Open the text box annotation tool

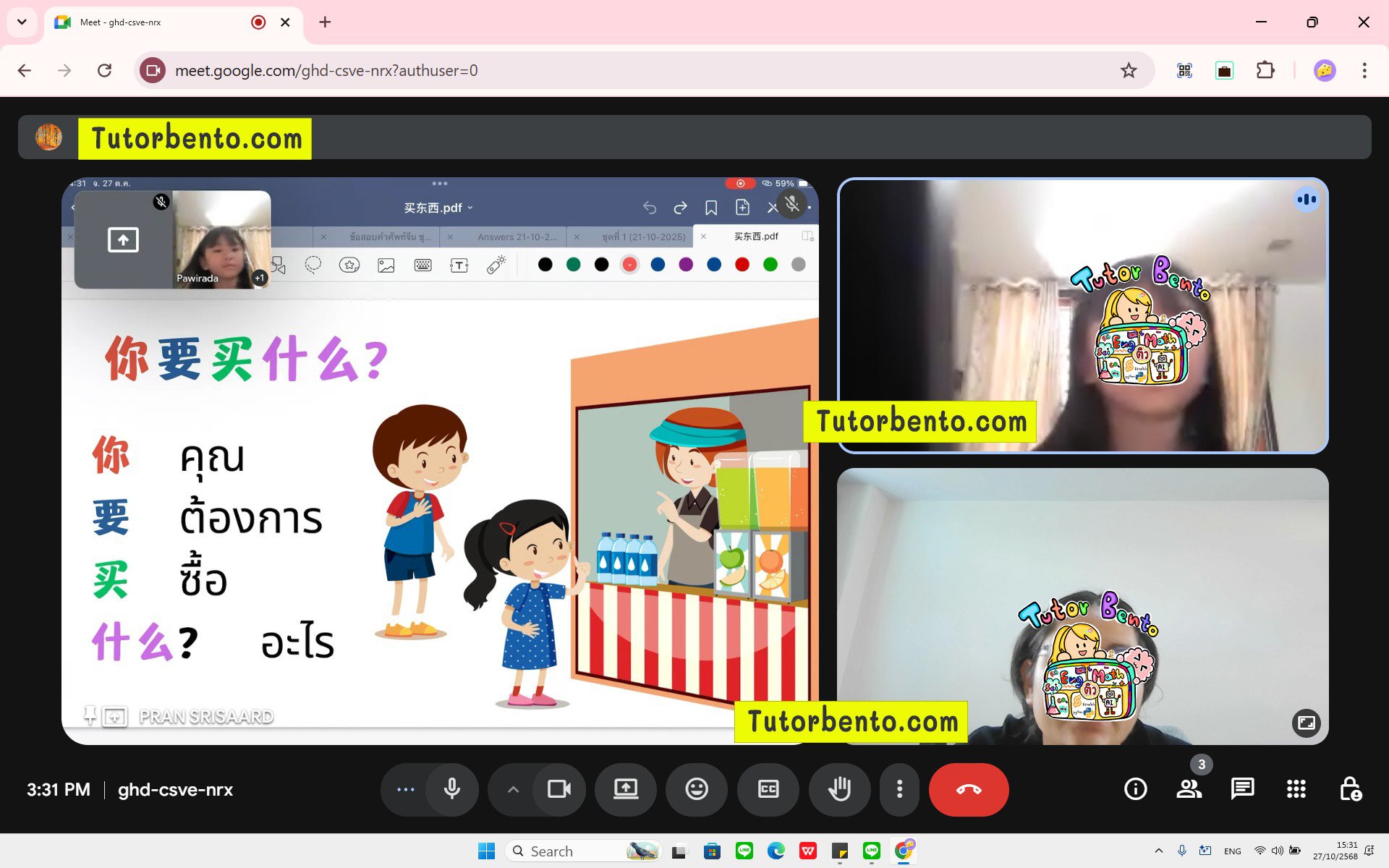point(459,265)
